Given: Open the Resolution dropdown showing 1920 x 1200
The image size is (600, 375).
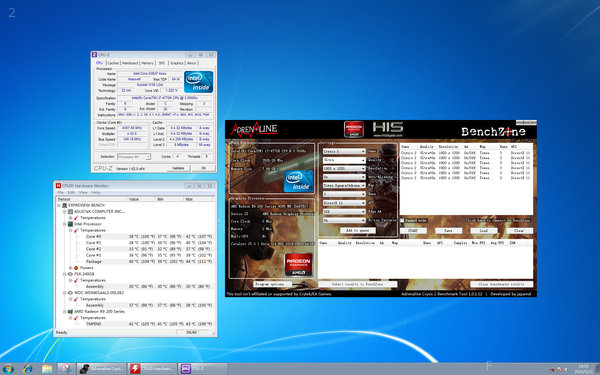Looking at the screenshot, I should click(344, 169).
